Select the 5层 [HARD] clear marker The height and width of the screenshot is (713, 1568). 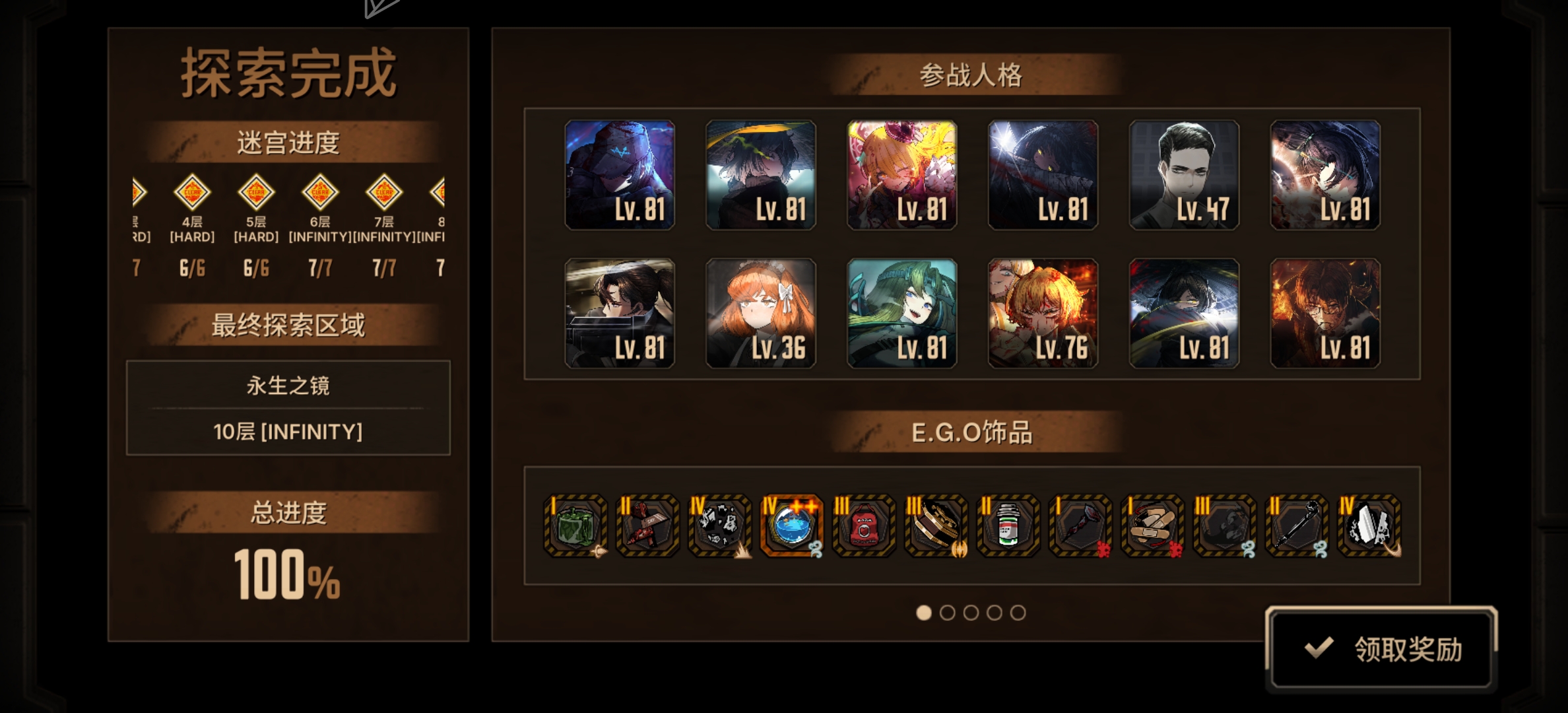[x=256, y=193]
